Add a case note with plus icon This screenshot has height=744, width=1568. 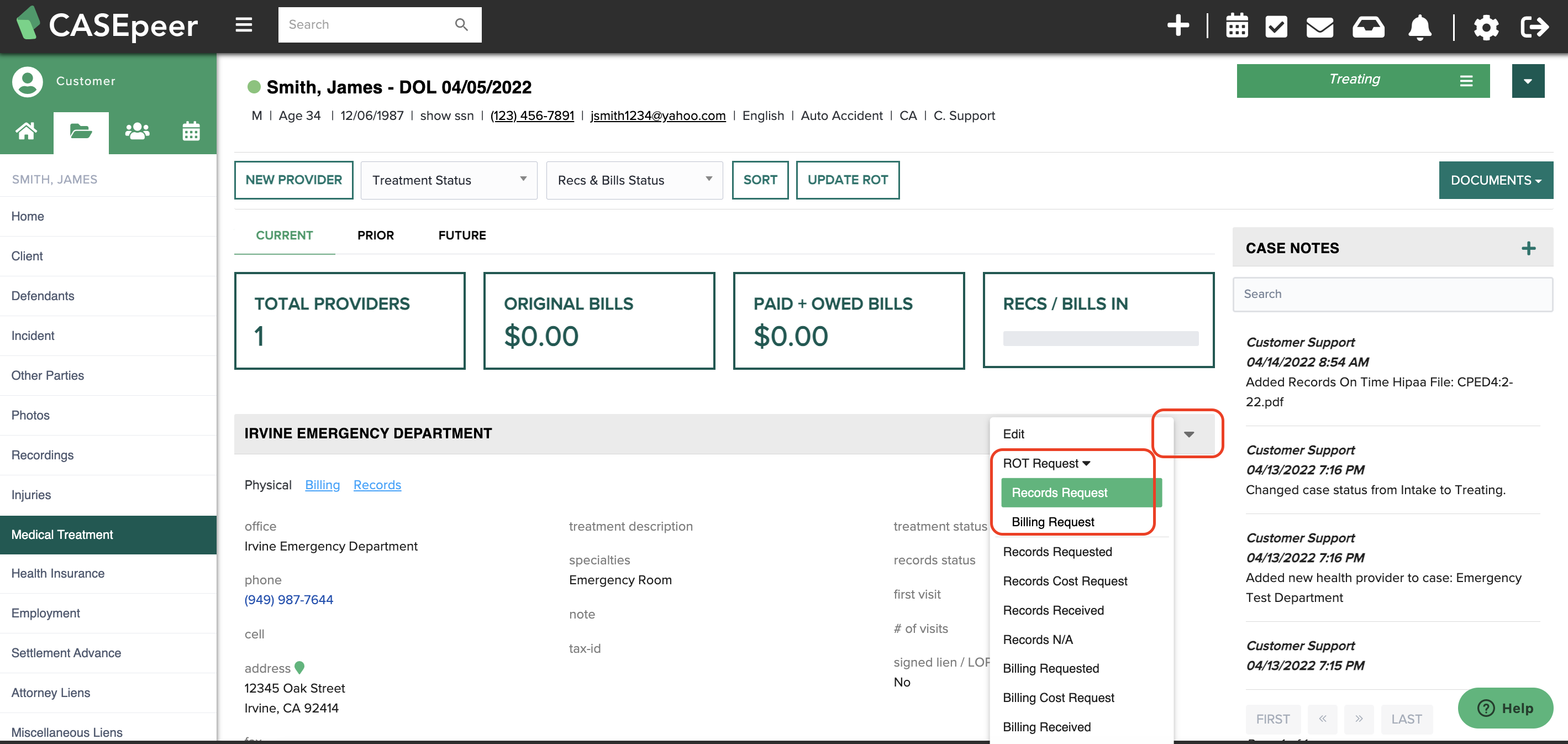tap(1528, 248)
